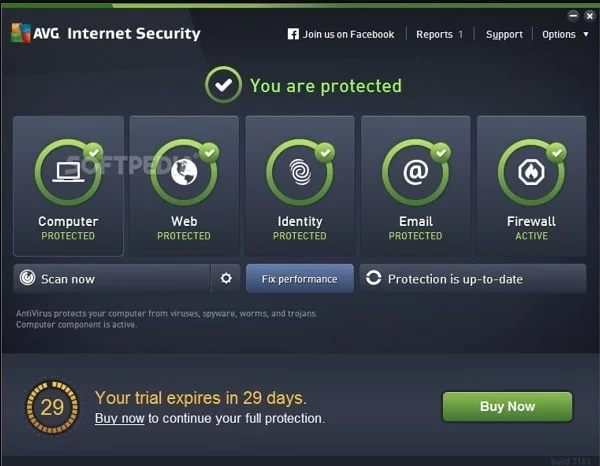Open the Email protection @ icon
The image size is (600, 466).
(416, 172)
